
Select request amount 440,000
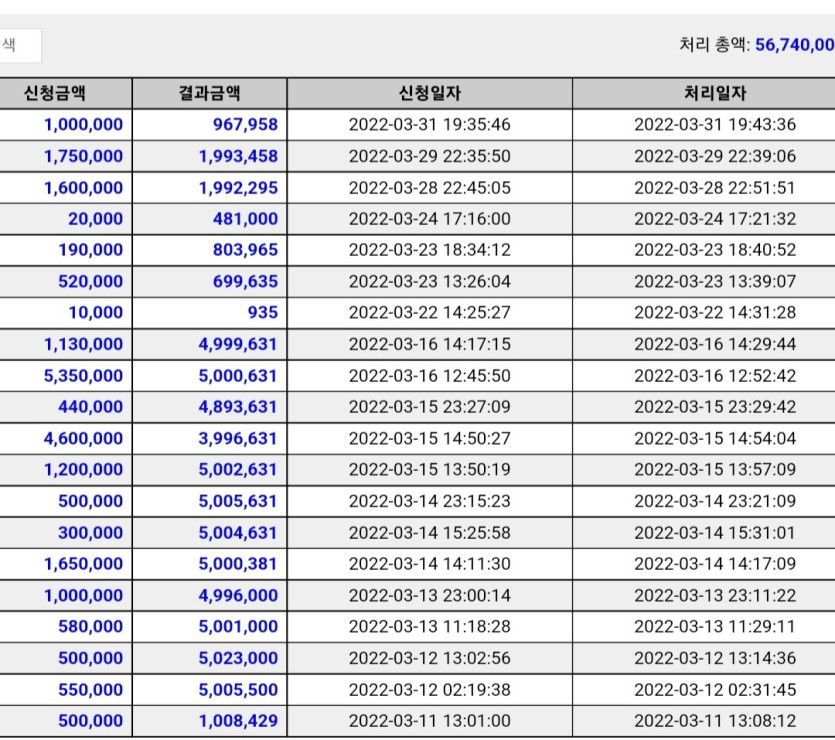(91, 407)
